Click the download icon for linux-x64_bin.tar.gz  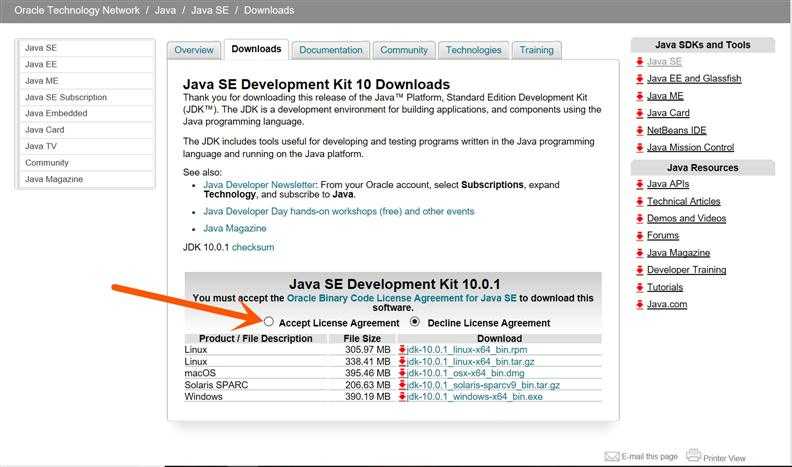click(x=402, y=361)
